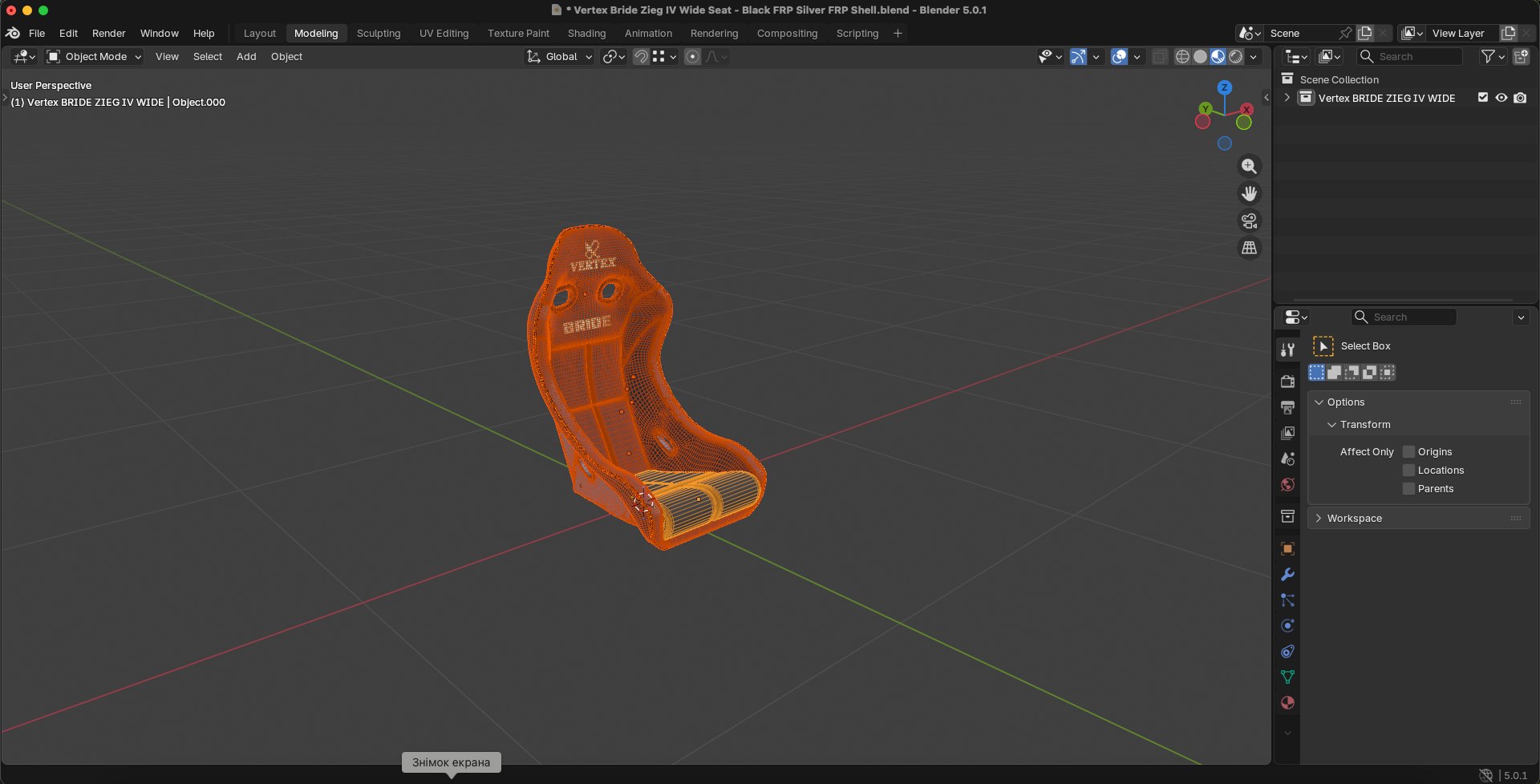Image resolution: width=1540 pixels, height=784 pixels.
Task: Uncheck Vertex BRIDE ZIEG IV WIDE collection checkbox
Action: click(1483, 98)
